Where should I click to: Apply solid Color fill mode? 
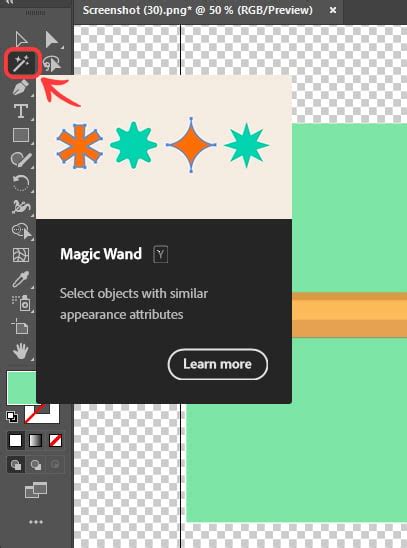(16, 441)
